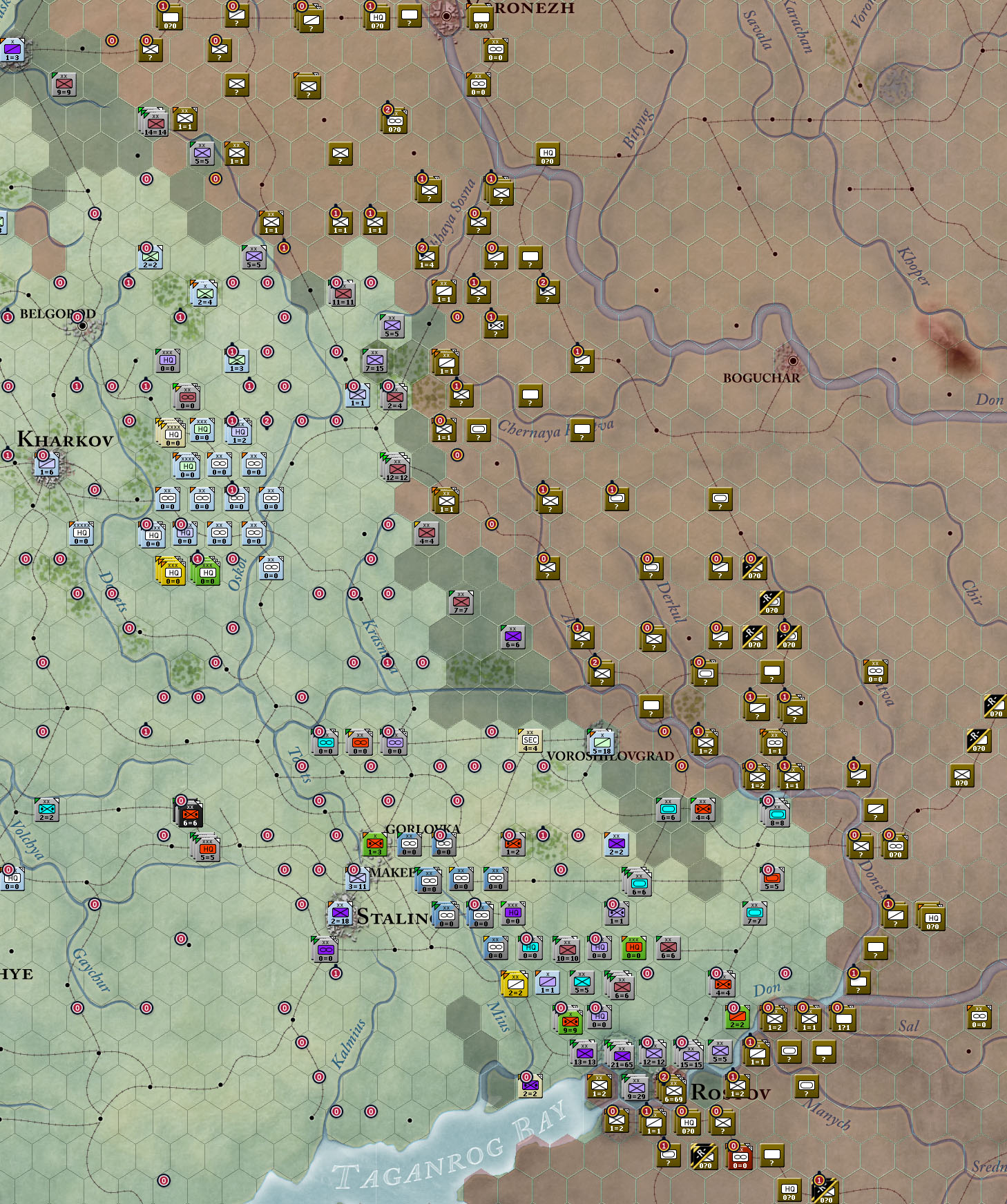Viewport: 1007px width, 1204px height.
Task: Click the HQ 1=2 counter
Action: pyautogui.click(x=239, y=431)
